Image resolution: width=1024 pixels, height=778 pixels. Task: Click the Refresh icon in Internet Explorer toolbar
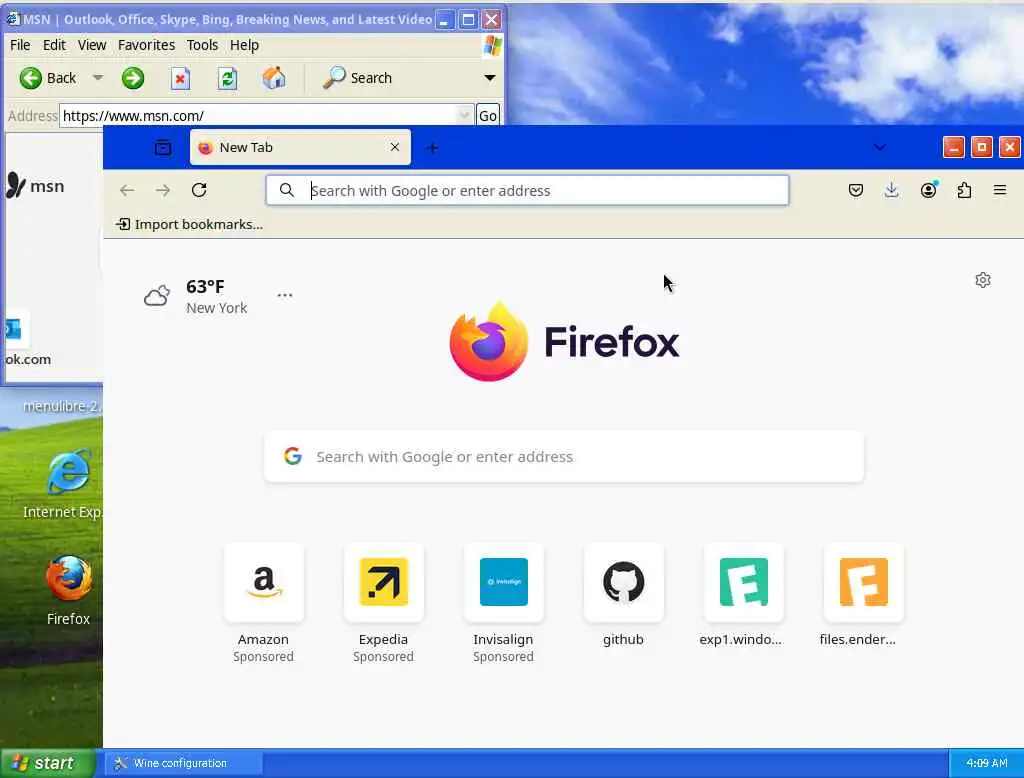(x=227, y=78)
